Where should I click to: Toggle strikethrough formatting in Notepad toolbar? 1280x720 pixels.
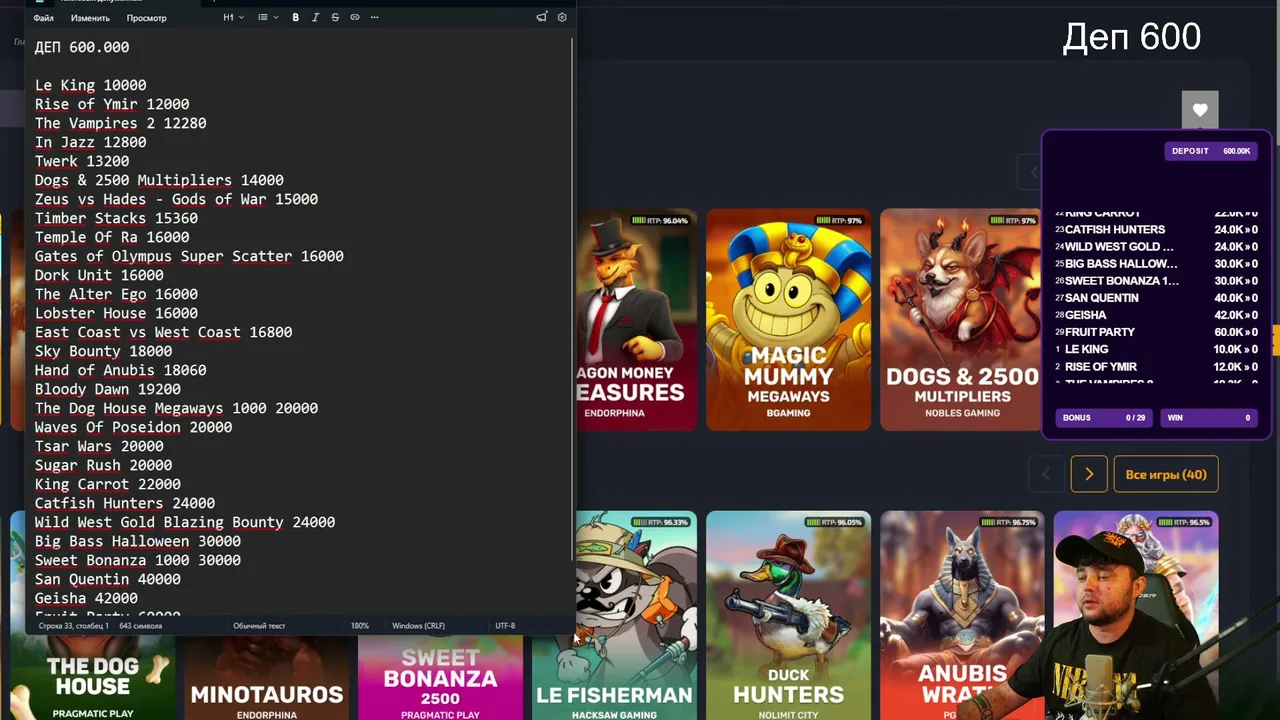[x=335, y=17]
